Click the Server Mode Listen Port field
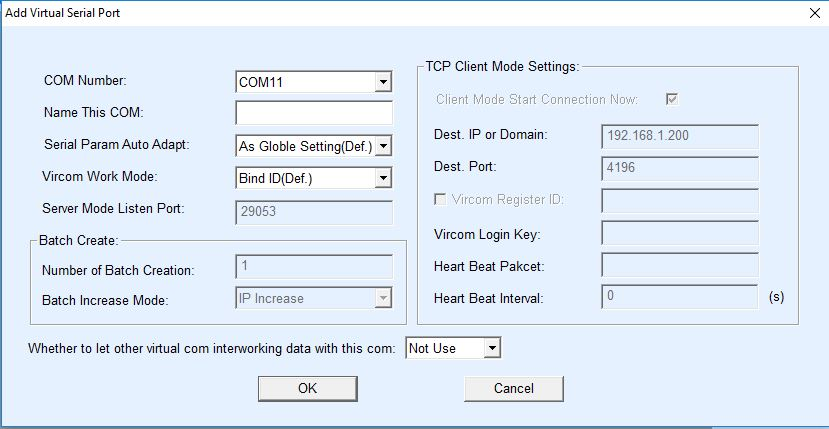829x429 pixels. point(314,211)
